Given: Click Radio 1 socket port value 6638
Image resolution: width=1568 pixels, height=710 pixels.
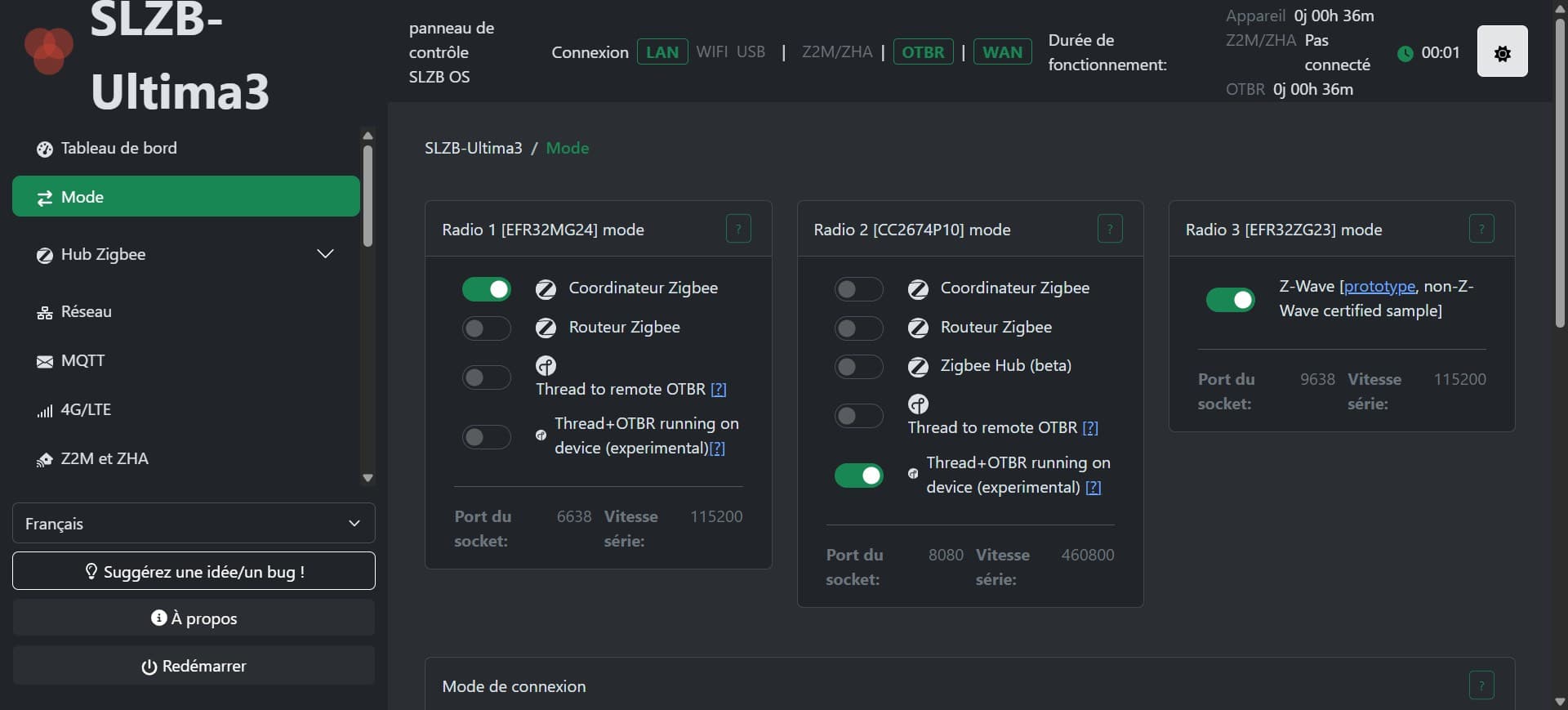Looking at the screenshot, I should 574,516.
